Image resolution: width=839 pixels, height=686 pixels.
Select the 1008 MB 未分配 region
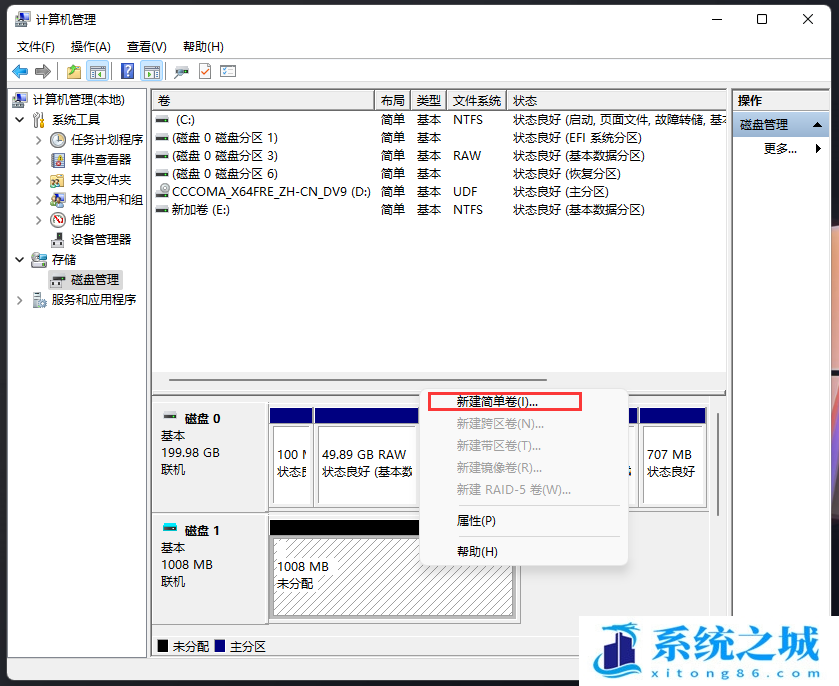pyautogui.click(x=393, y=577)
